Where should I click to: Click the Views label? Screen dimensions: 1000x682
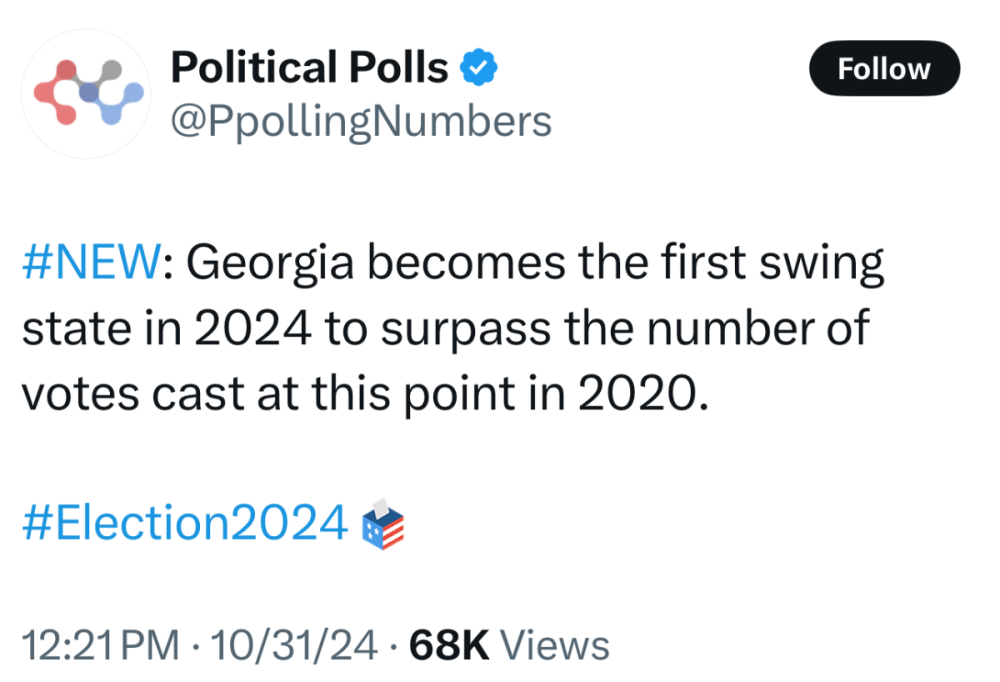pos(554,645)
